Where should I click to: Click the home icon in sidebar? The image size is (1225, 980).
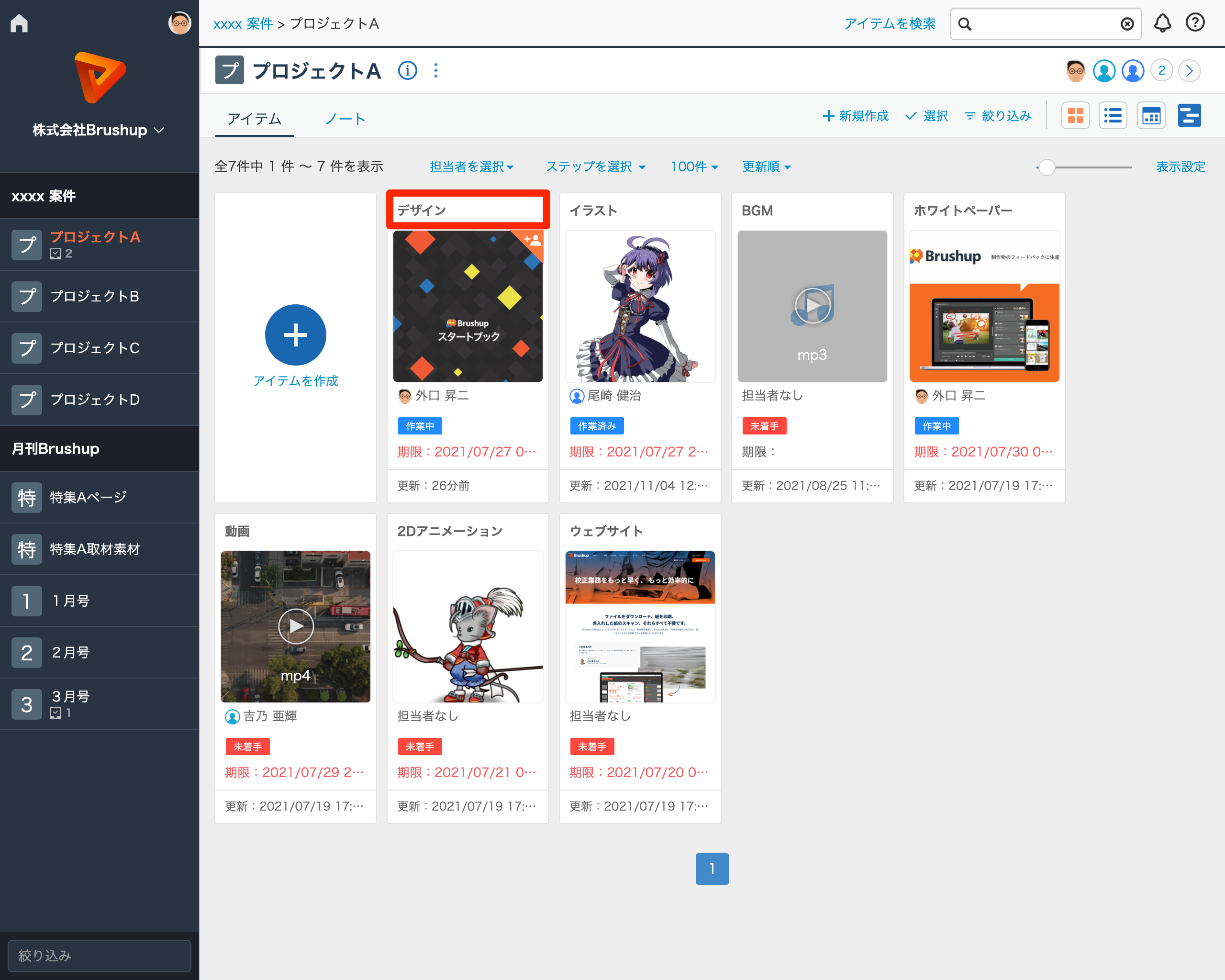click(x=19, y=23)
